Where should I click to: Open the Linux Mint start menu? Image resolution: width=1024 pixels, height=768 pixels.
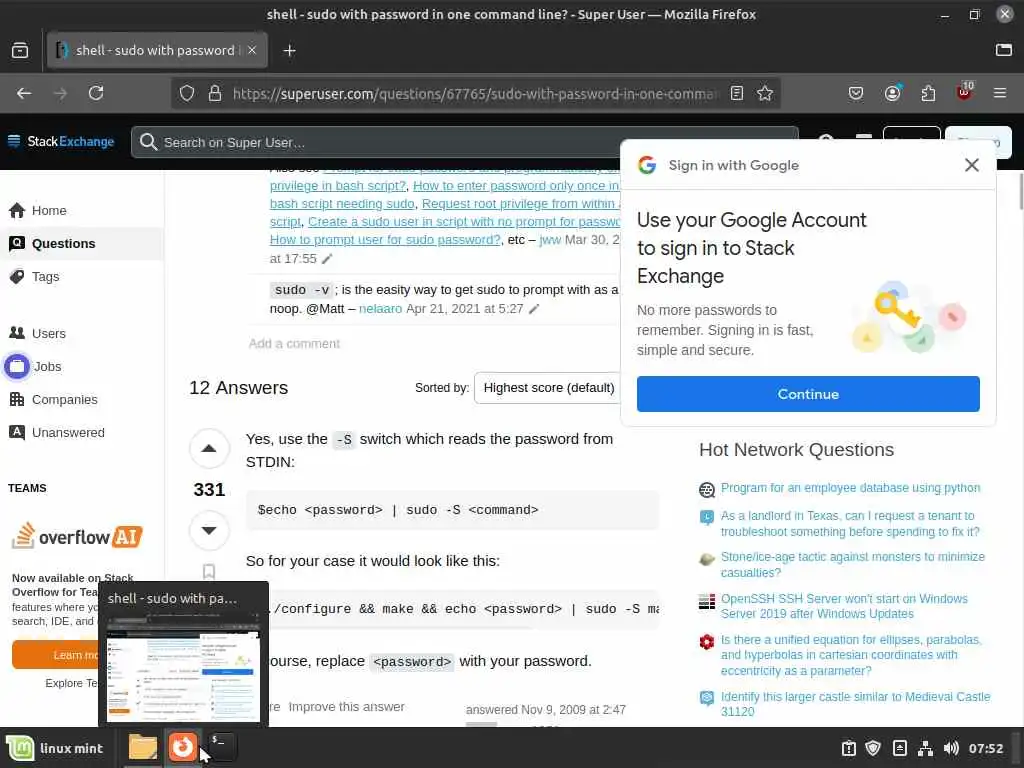pyautogui.click(x=55, y=748)
